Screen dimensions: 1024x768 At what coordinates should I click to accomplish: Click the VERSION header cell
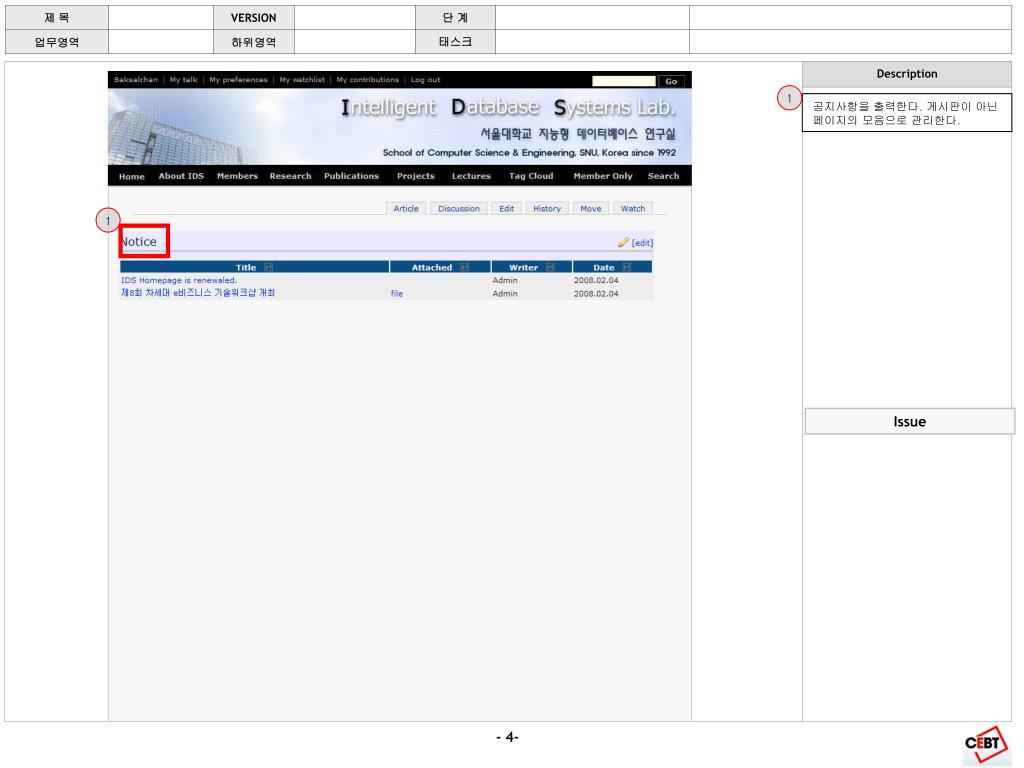pyautogui.click(x=253, y=18)
